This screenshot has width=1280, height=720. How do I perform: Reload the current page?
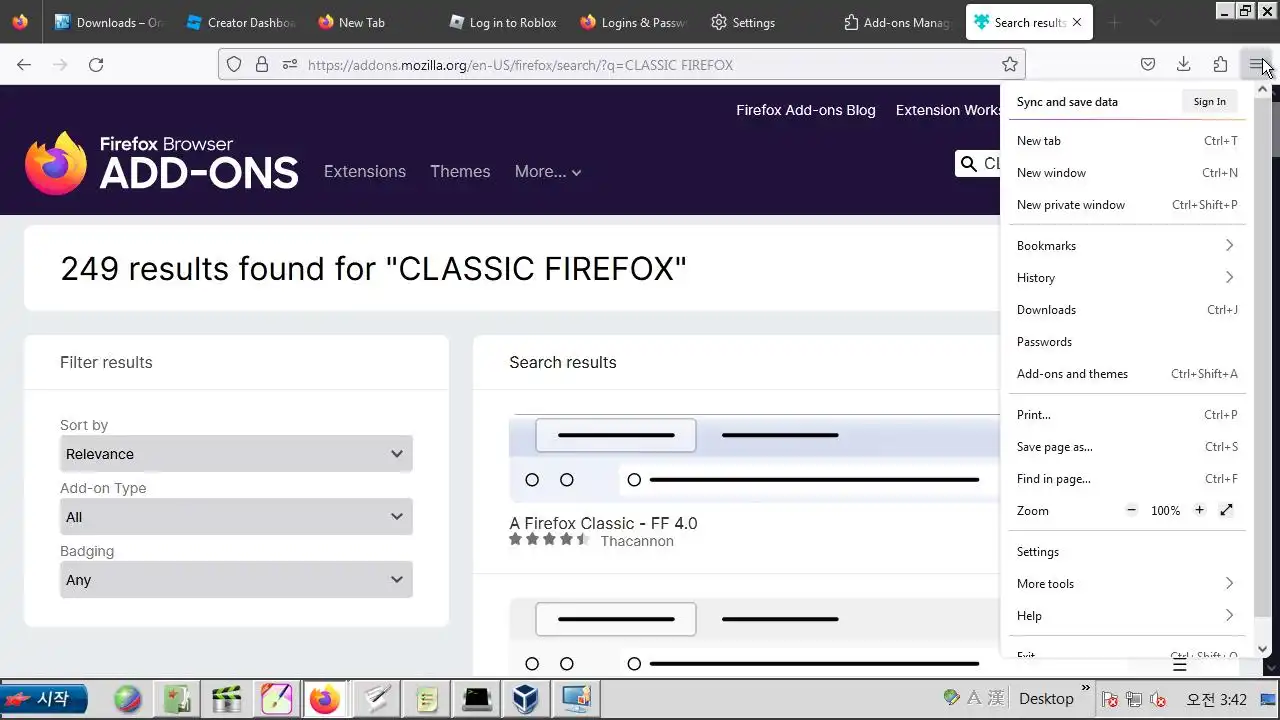[x=96, y=64]
